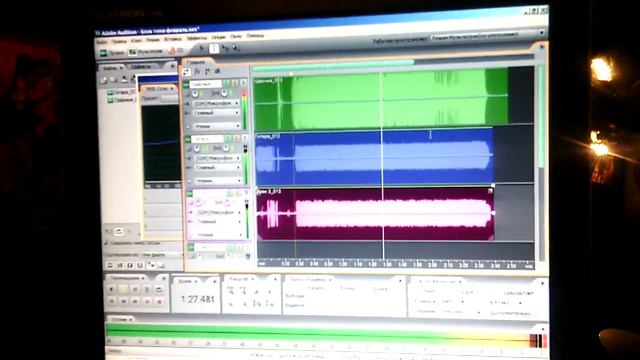The image size is (640, 360).
Task: Show Inputs/Outputs track controls
Action: click(186, 72)
